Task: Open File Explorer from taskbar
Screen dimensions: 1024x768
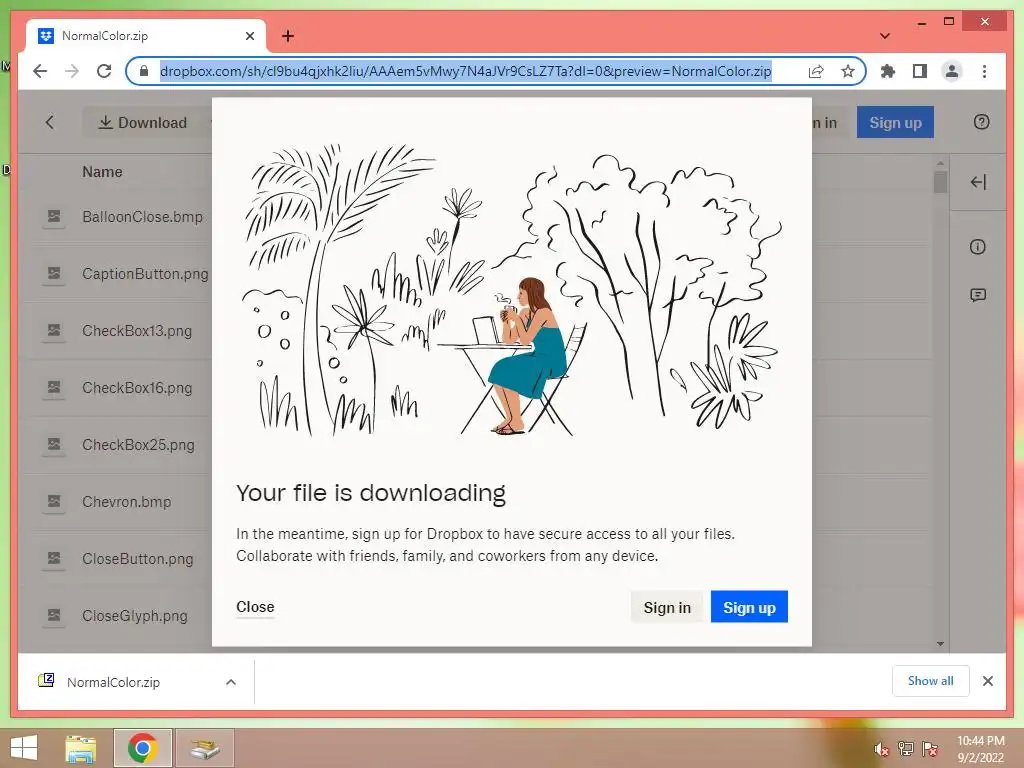Action: tap(81, 748)
